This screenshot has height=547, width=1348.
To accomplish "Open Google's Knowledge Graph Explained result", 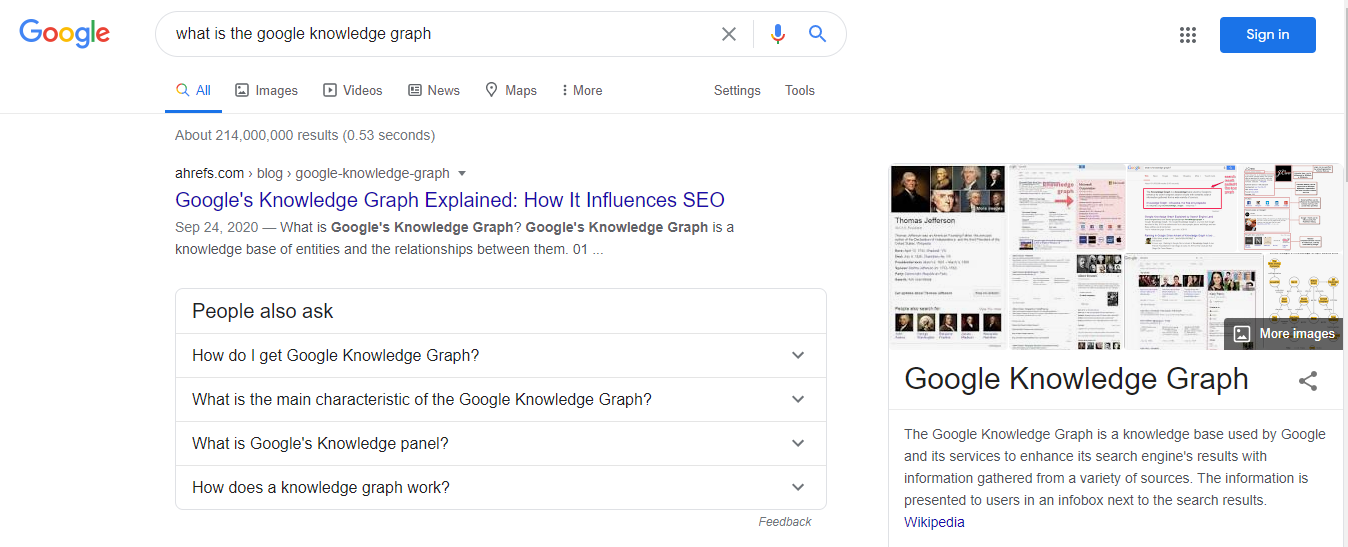I will pyautogui.click(x=450, y=200).
